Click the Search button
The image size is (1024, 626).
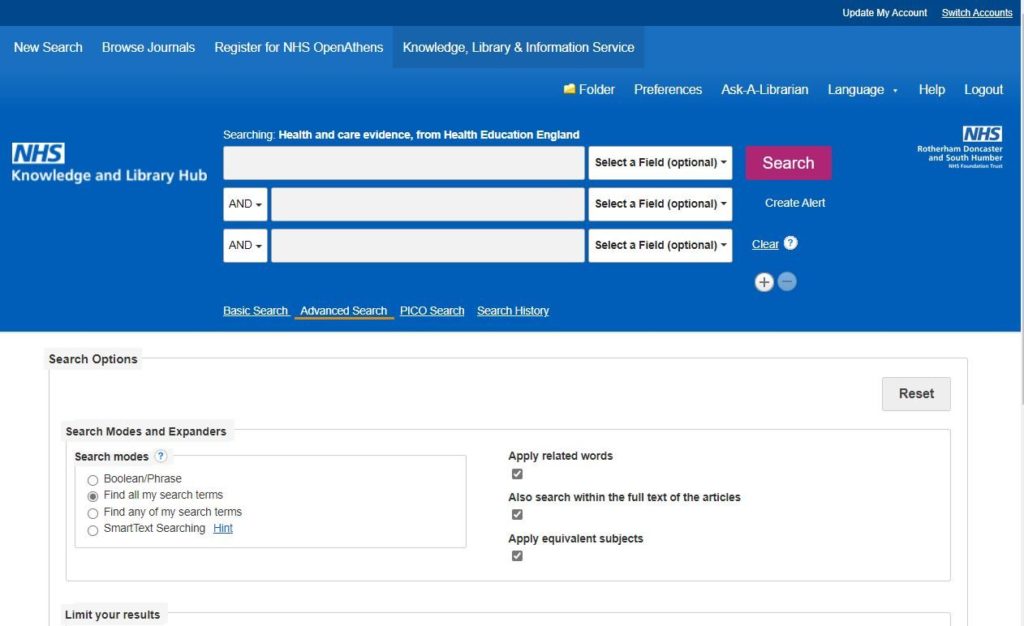click(788, 162)
